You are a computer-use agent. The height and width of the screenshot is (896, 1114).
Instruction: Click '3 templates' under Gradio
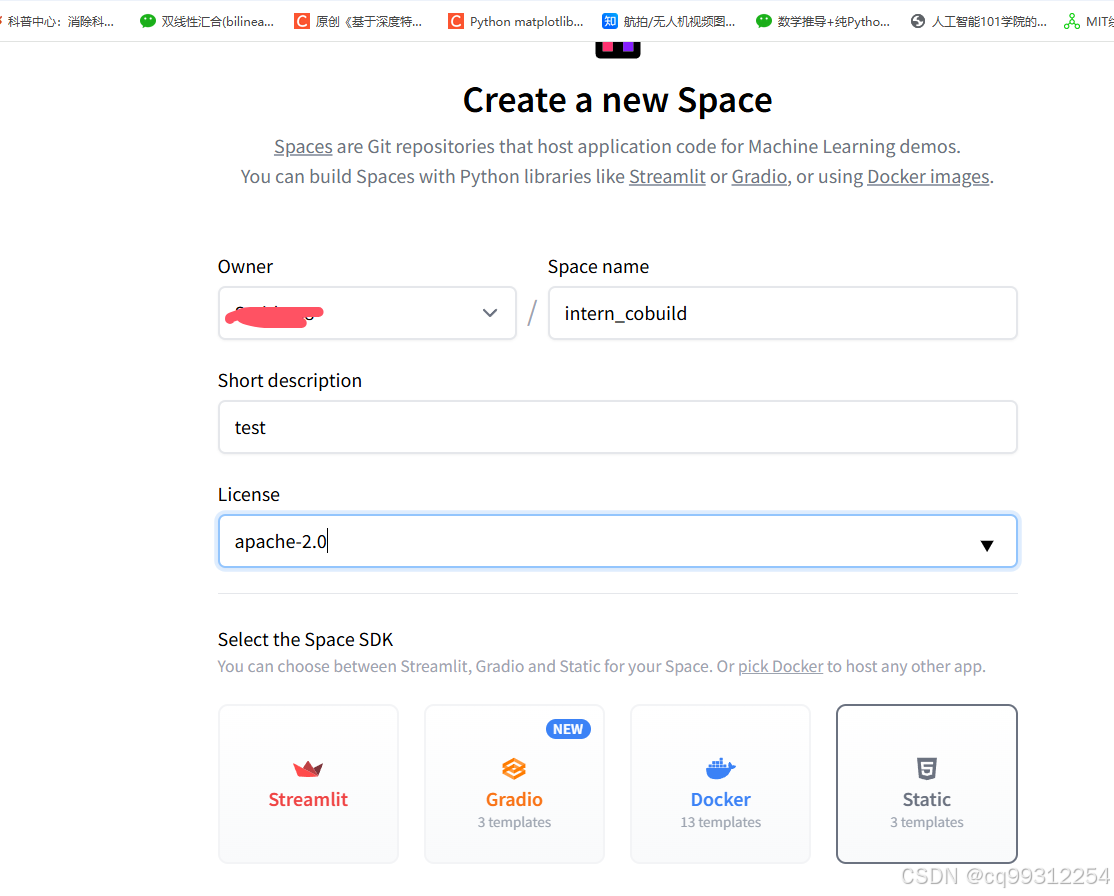pos(514,822)
